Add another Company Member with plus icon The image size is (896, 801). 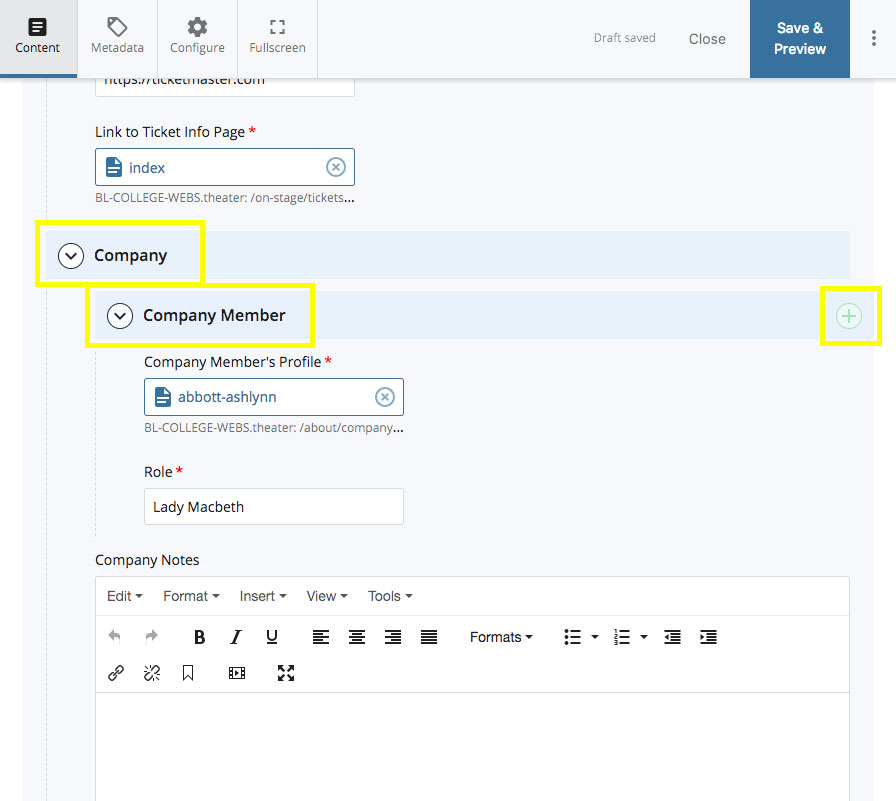849,316
